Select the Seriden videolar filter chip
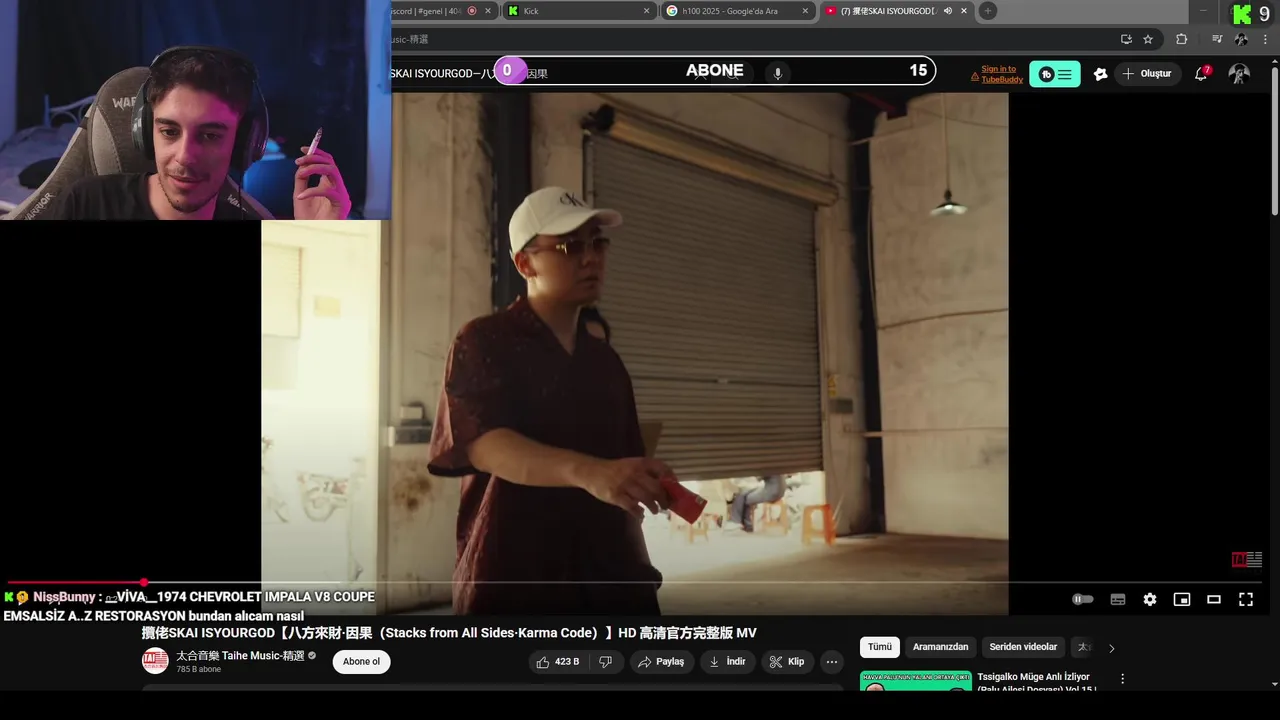The height and width of the screenshot is (720, 1280). click(x=1023, y=647)
